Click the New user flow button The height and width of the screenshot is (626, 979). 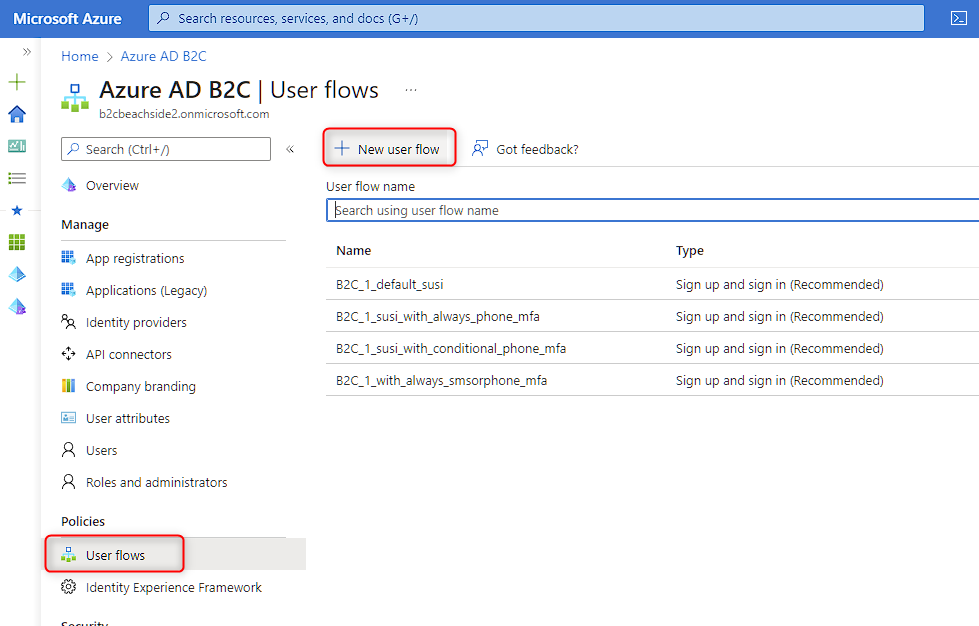pyautogui.click(x=389, y=149)
